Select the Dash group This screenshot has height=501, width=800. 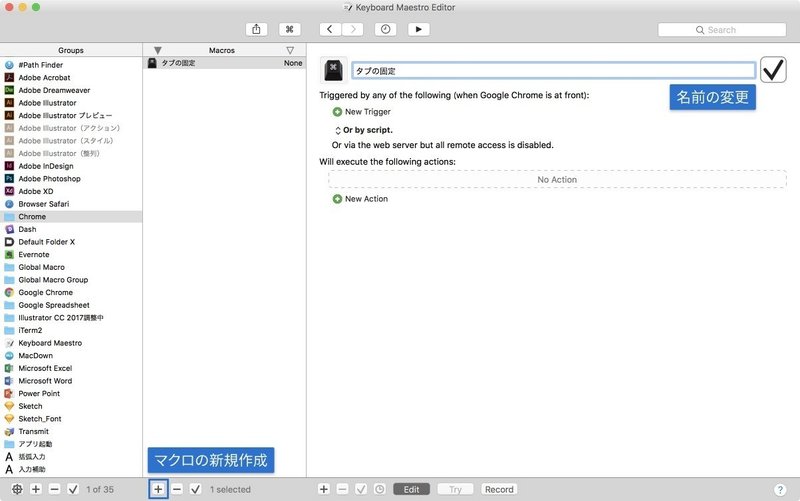coord(71,230)
